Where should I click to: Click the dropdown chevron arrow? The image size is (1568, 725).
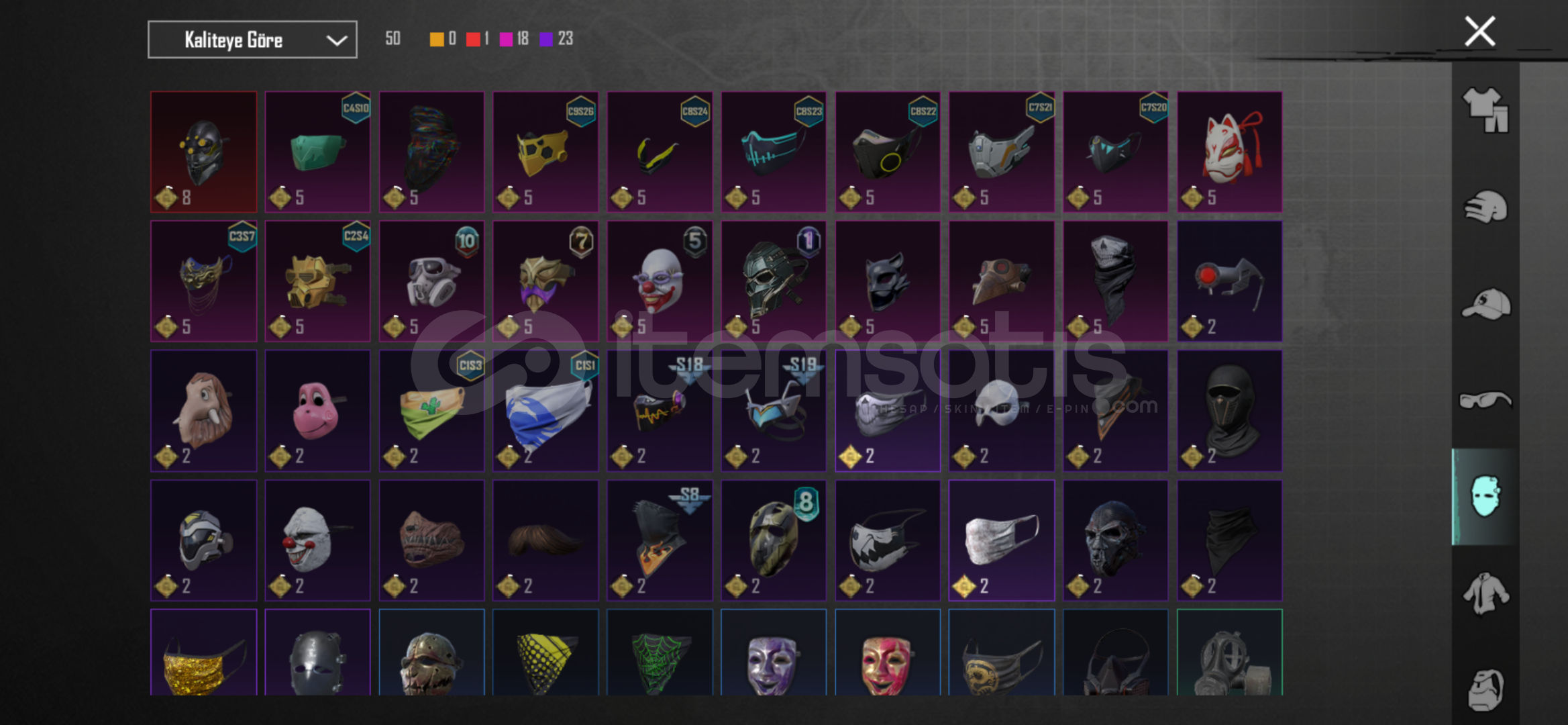336,40
